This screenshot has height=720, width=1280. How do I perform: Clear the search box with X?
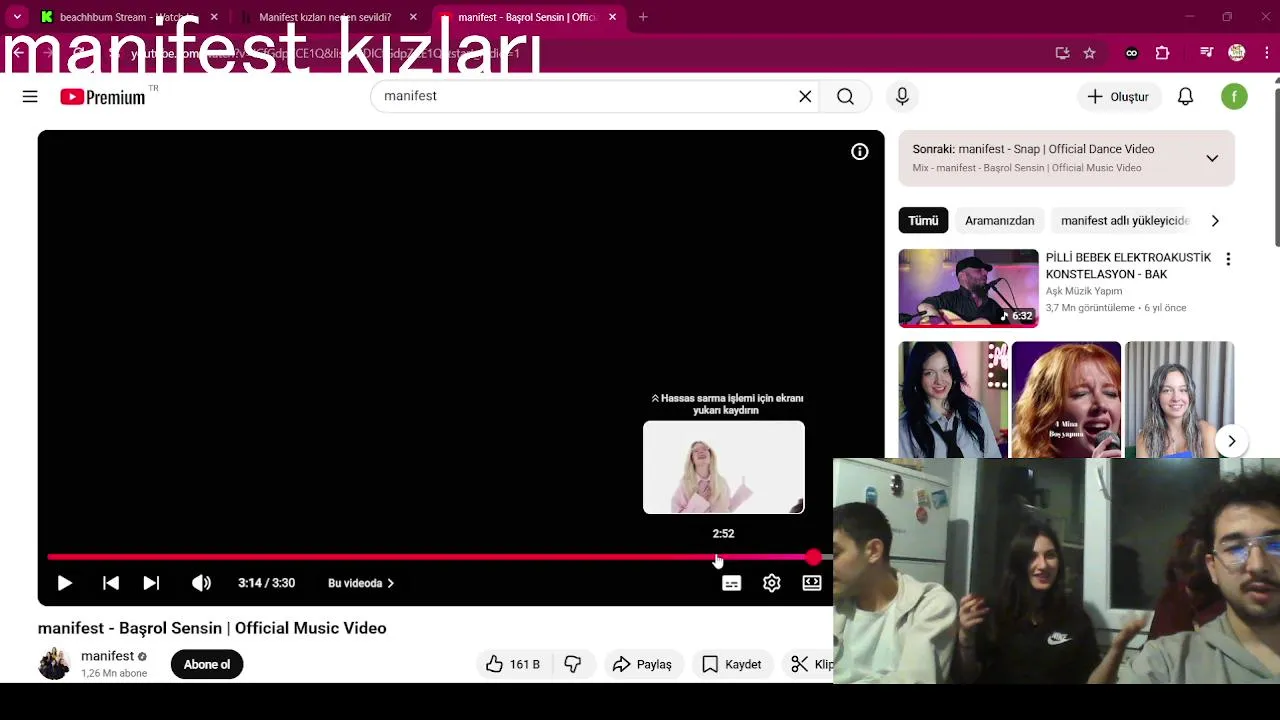point(805,96)
